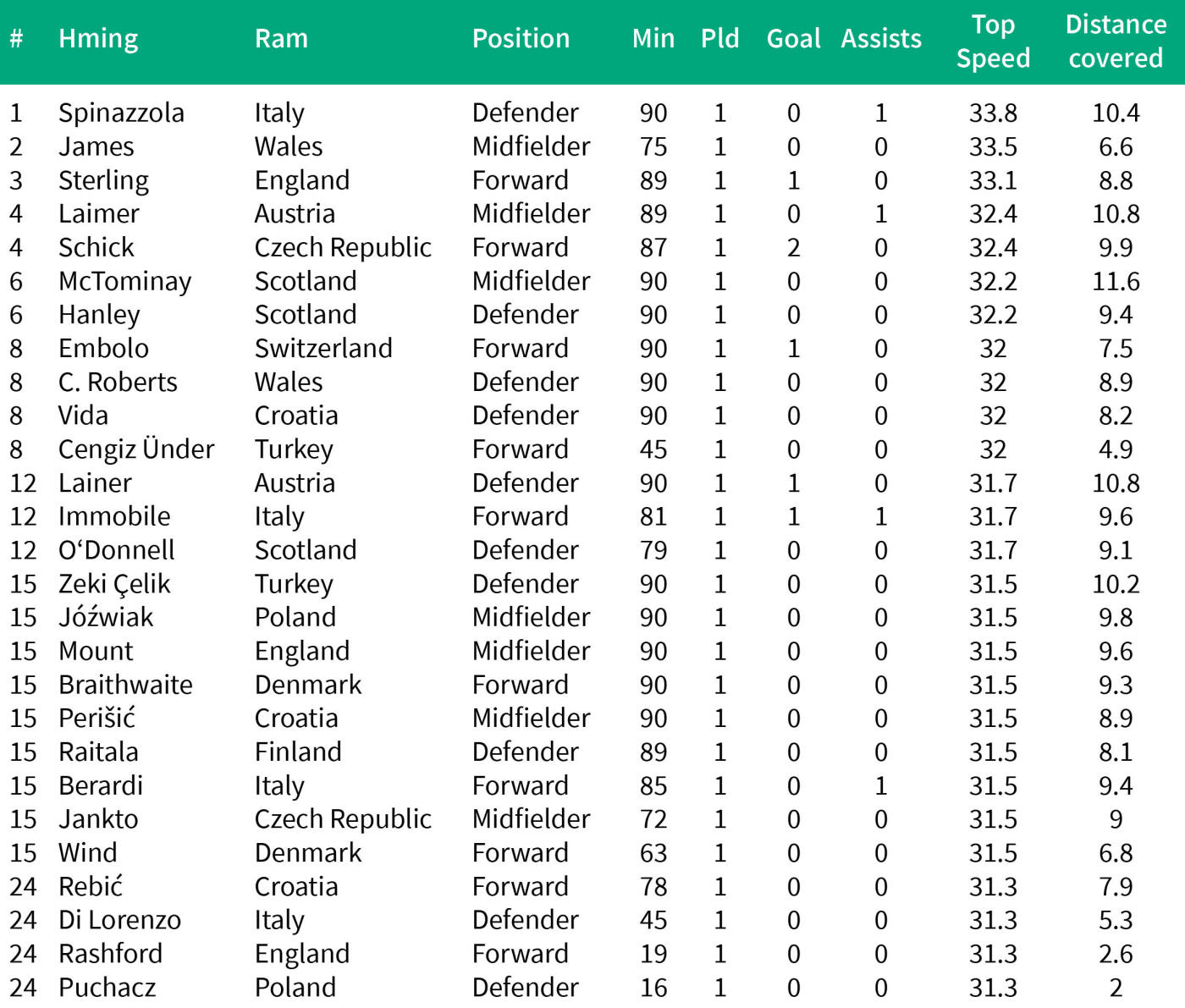Click the Pld column header
Screen dimensions: 1185x1008
pyautogui.click(x=719, y=39)
